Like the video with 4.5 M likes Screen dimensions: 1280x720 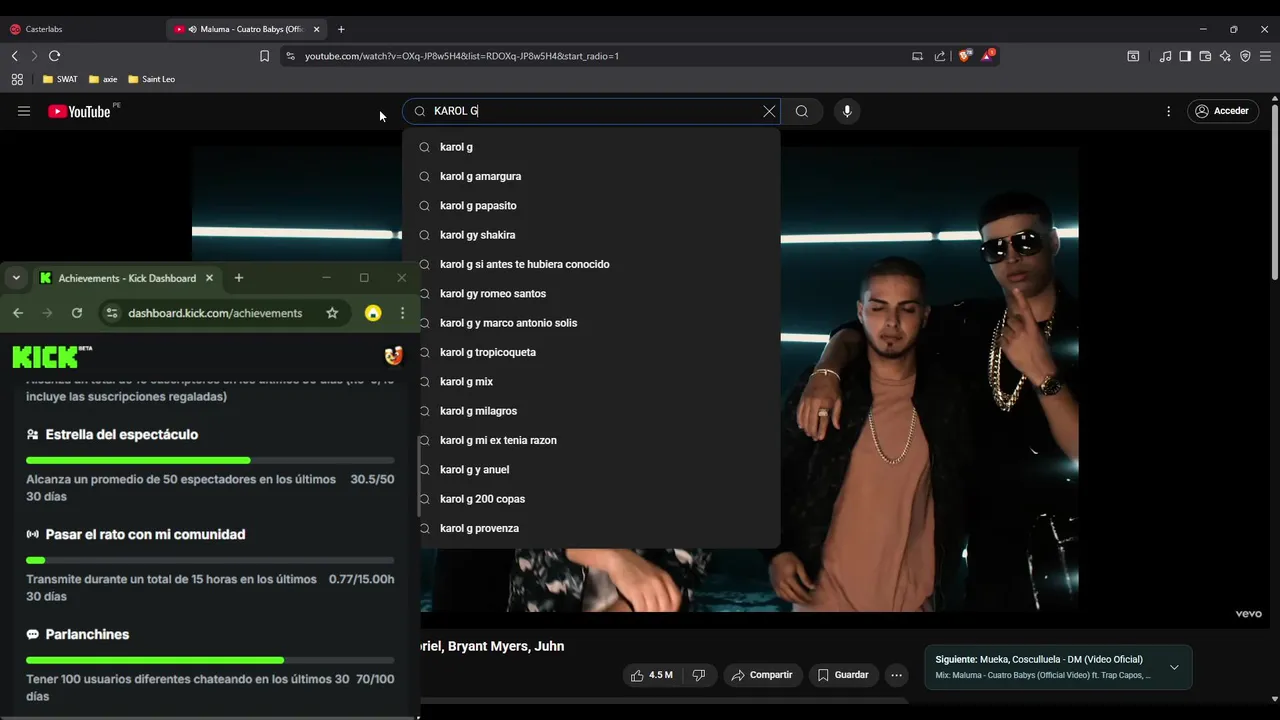click(x=651, y=675)
